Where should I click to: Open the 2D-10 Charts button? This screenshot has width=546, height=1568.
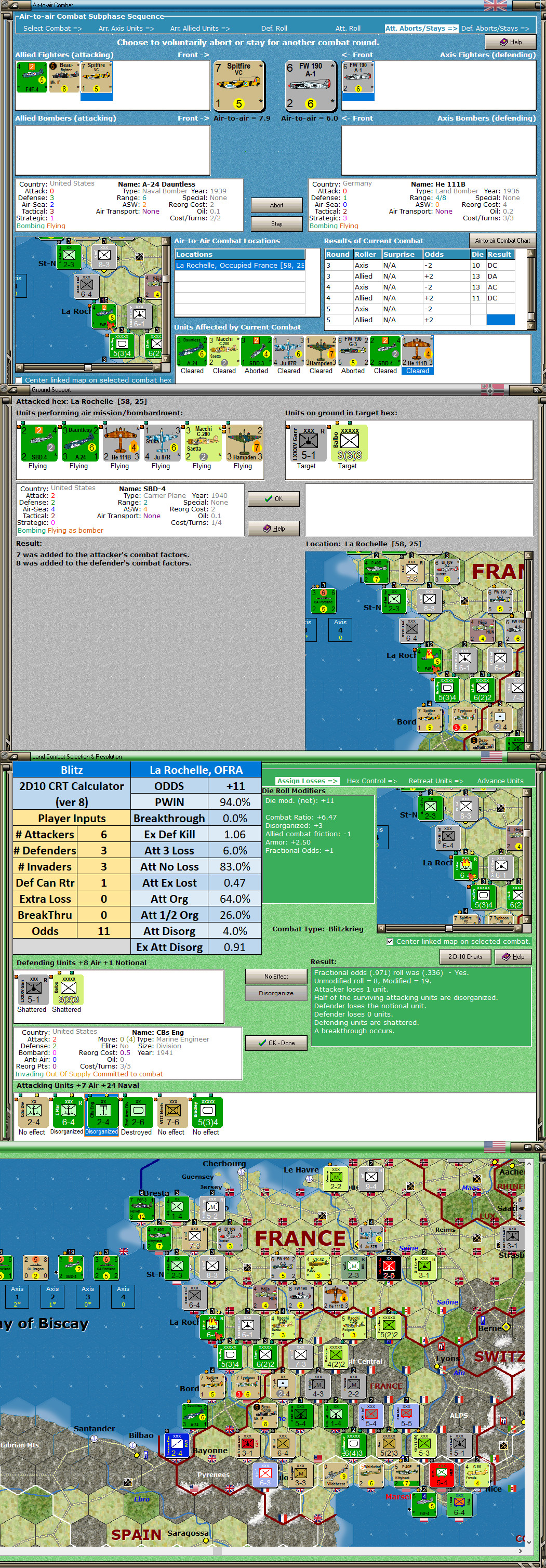465,956
